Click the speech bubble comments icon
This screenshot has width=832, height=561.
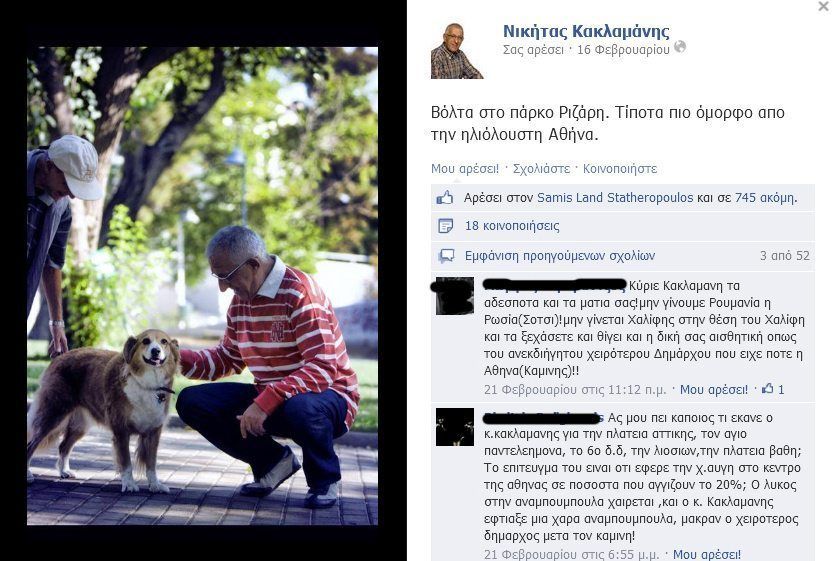446,256
